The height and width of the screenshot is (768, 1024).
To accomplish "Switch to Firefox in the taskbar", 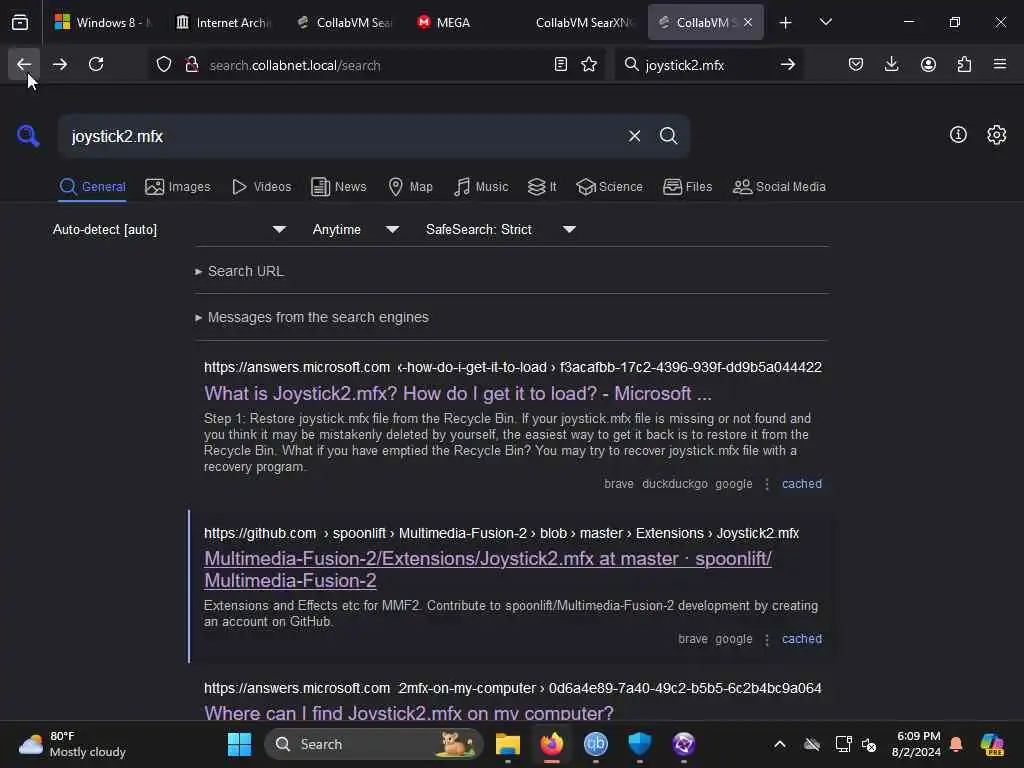I will pyautogui.click(x=552, y=744).
